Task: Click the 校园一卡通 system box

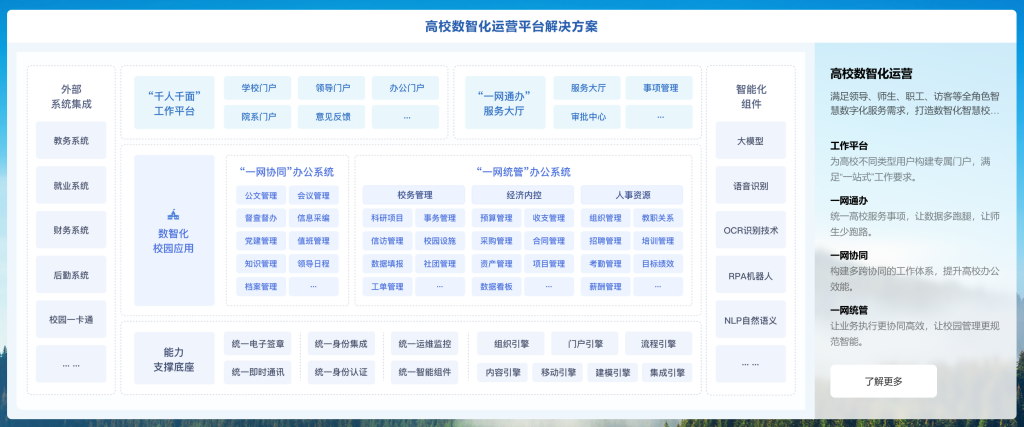Action: (x=71, y=319)
